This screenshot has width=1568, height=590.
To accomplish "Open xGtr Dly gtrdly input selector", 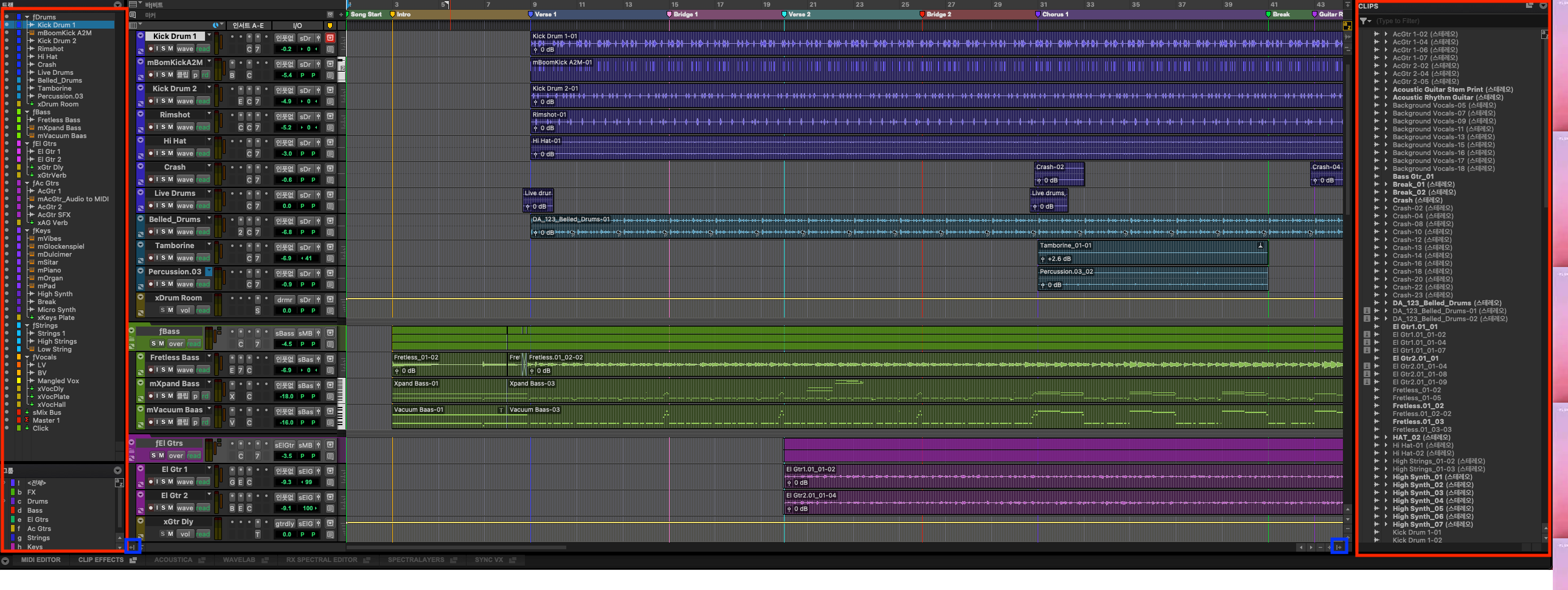I will pos(284,524).
